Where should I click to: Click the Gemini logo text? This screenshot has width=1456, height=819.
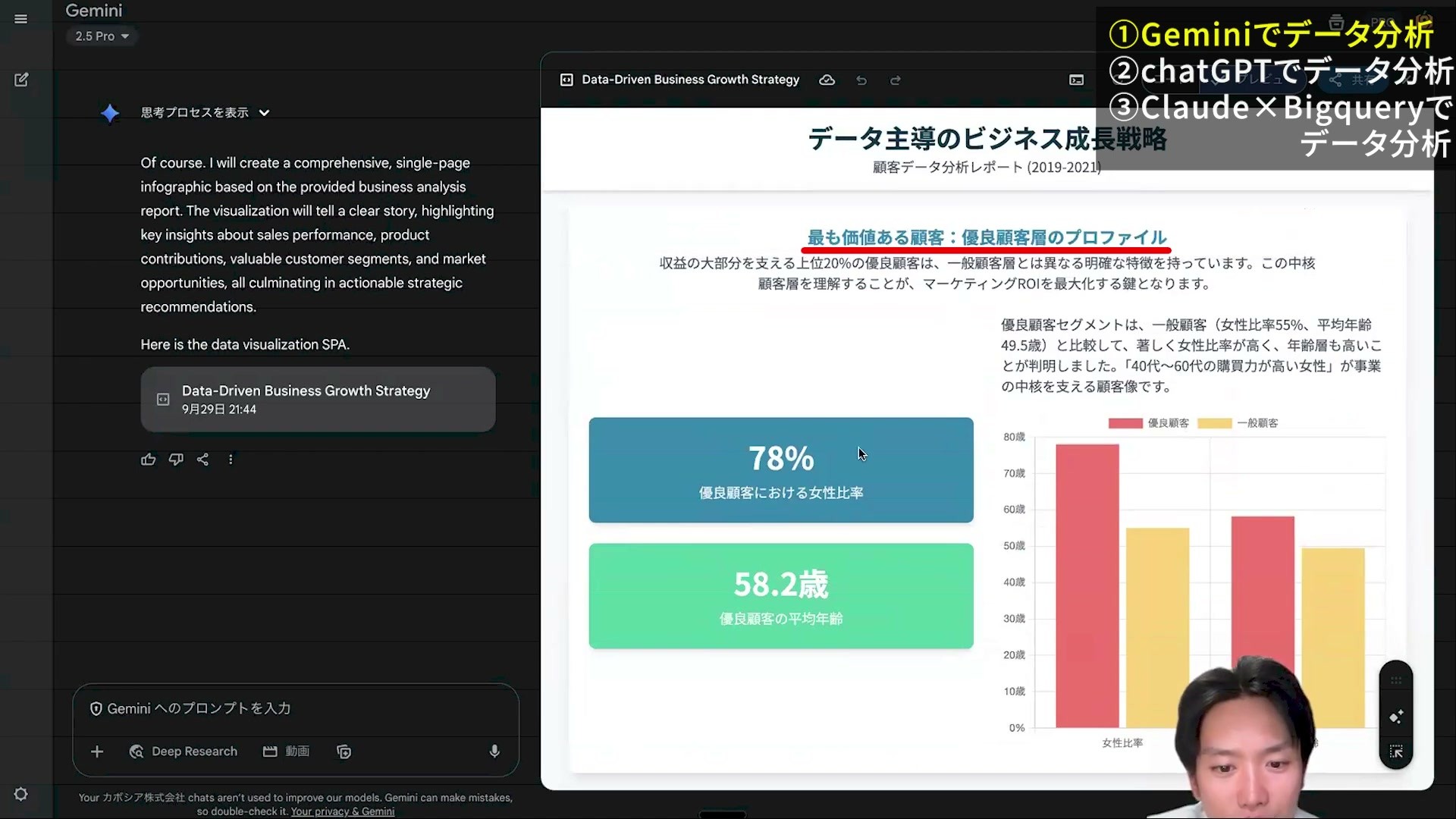coord(94,11)
